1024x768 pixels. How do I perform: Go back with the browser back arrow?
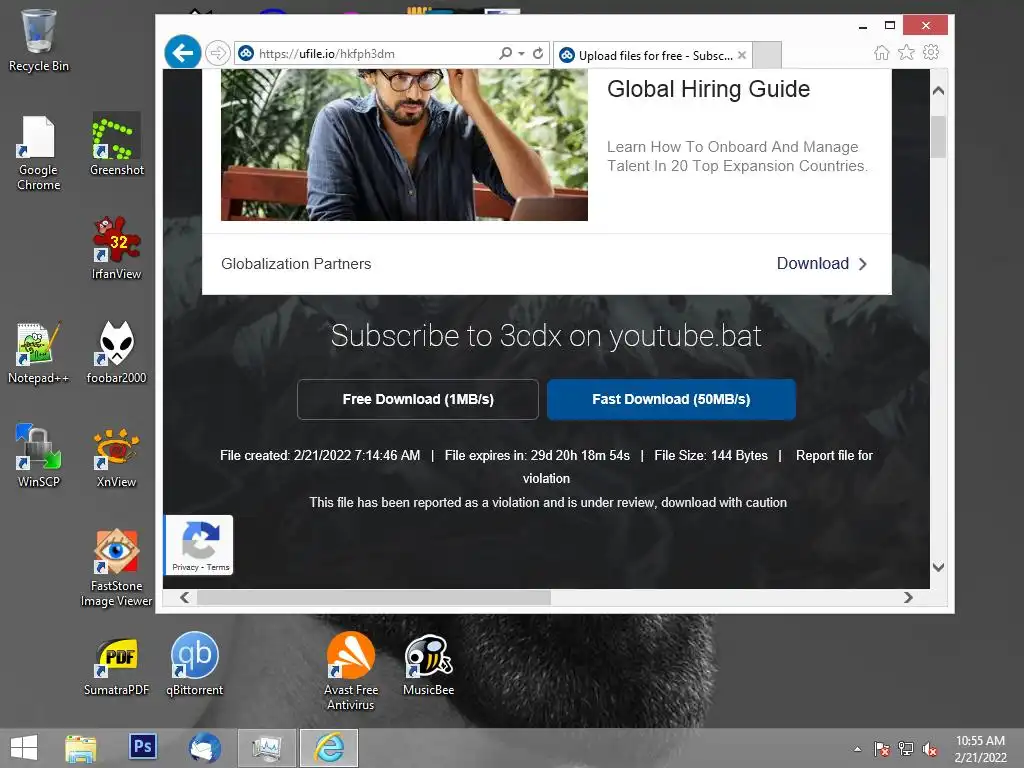182,52
